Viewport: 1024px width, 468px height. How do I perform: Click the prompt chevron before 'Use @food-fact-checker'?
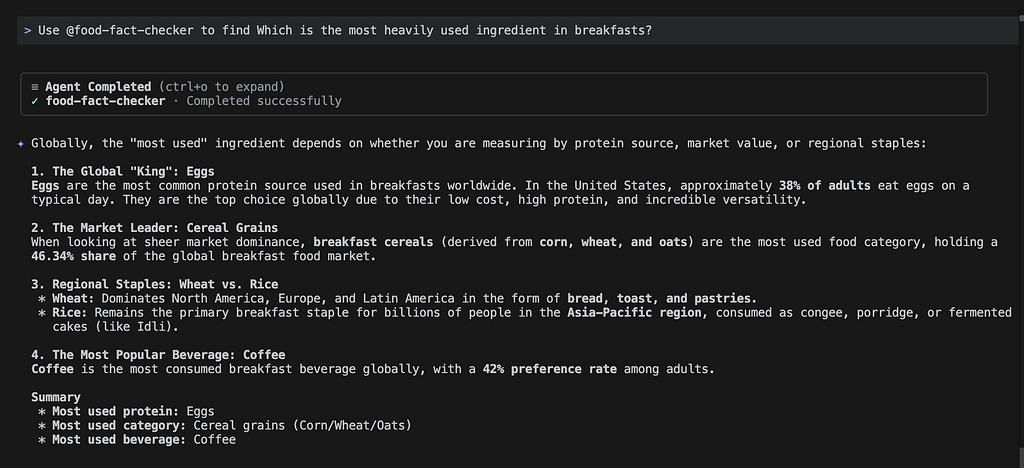[27, 31]
